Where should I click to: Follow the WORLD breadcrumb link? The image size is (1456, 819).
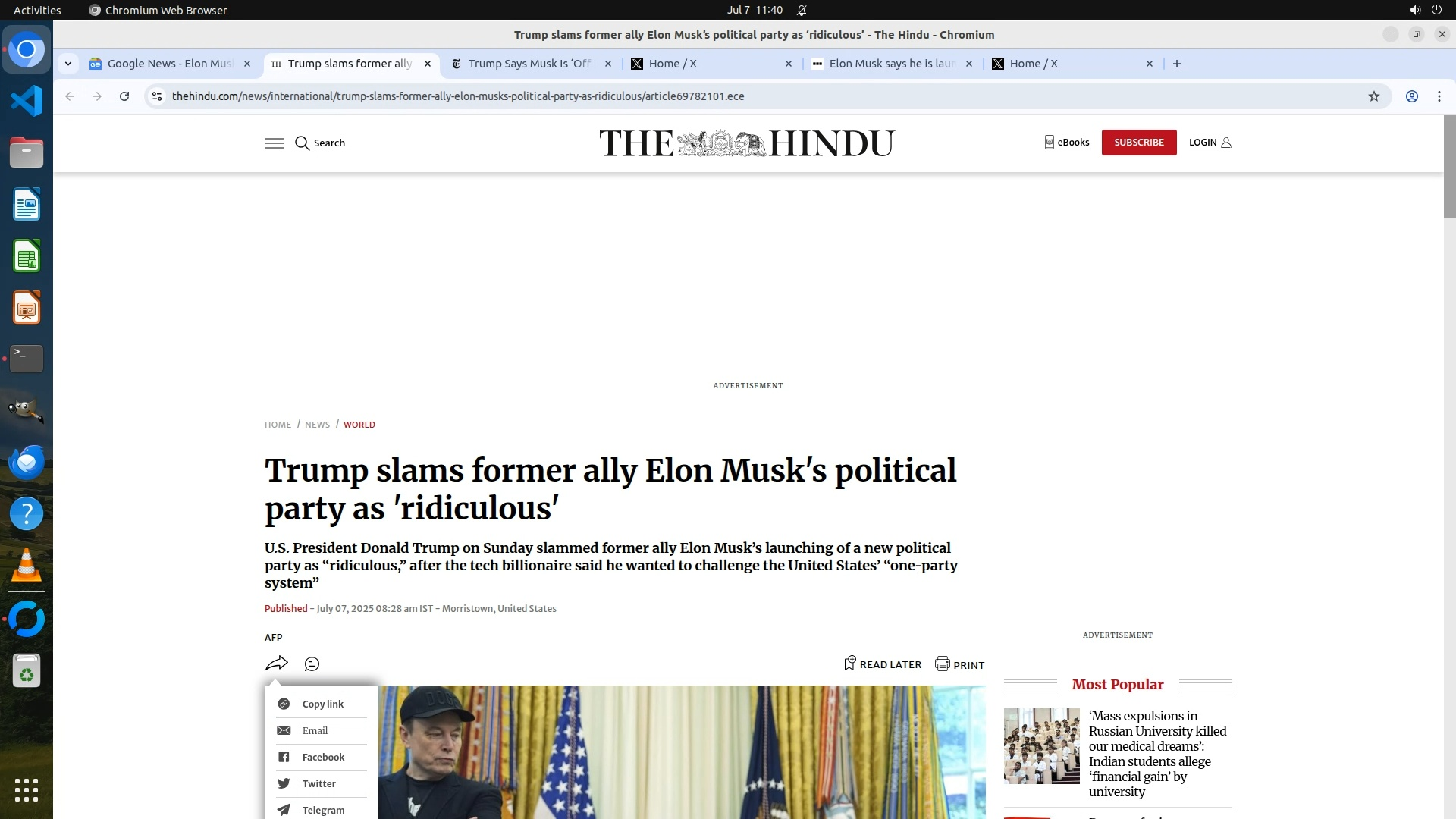coord(359,425)
